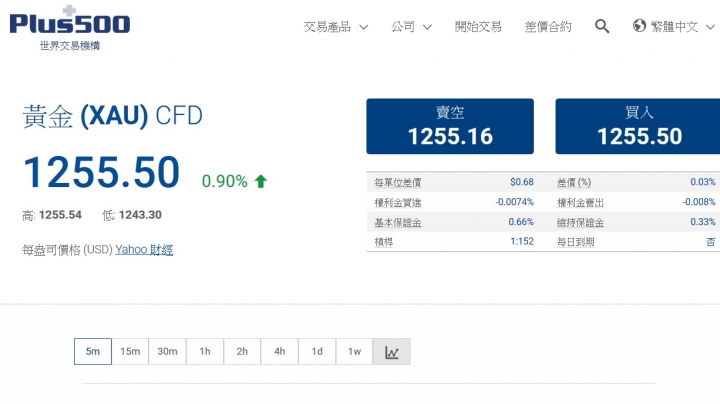Select the 5m timeframe
Viewport: 720px width, 404px height.
pos(93,352)
